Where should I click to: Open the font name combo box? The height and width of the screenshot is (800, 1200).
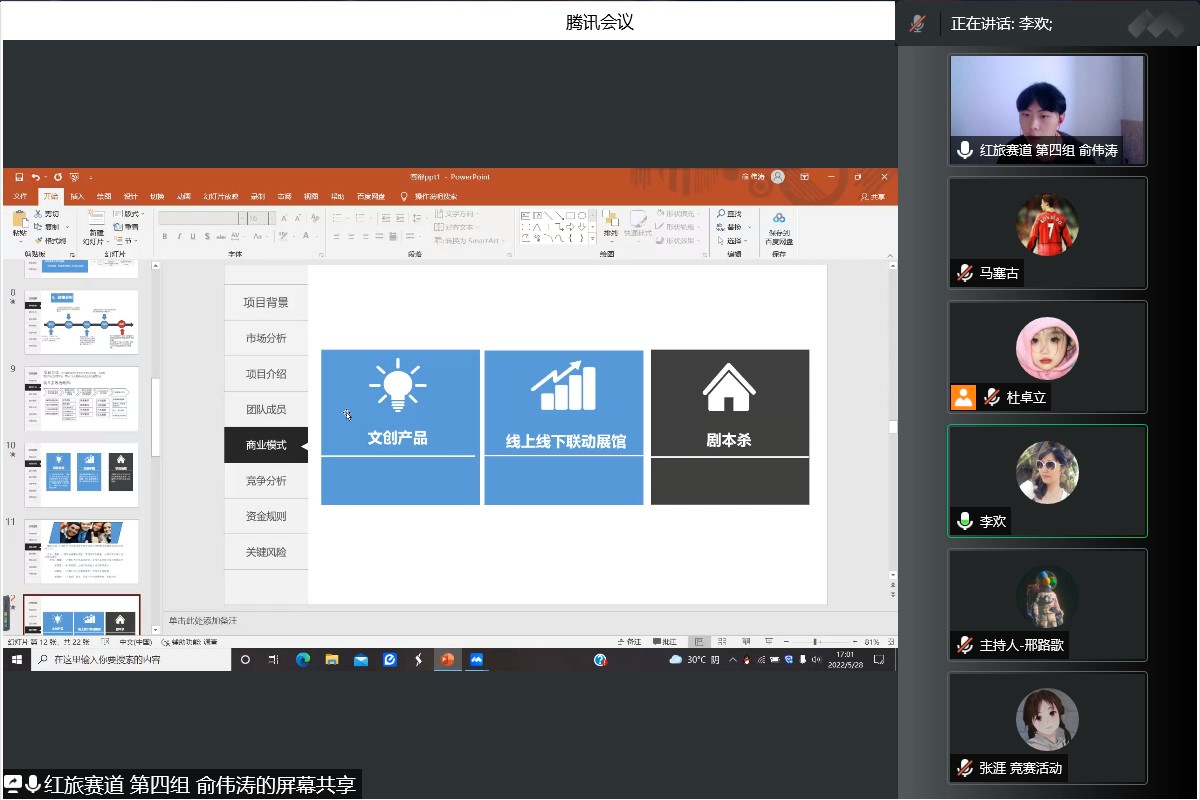201,218
